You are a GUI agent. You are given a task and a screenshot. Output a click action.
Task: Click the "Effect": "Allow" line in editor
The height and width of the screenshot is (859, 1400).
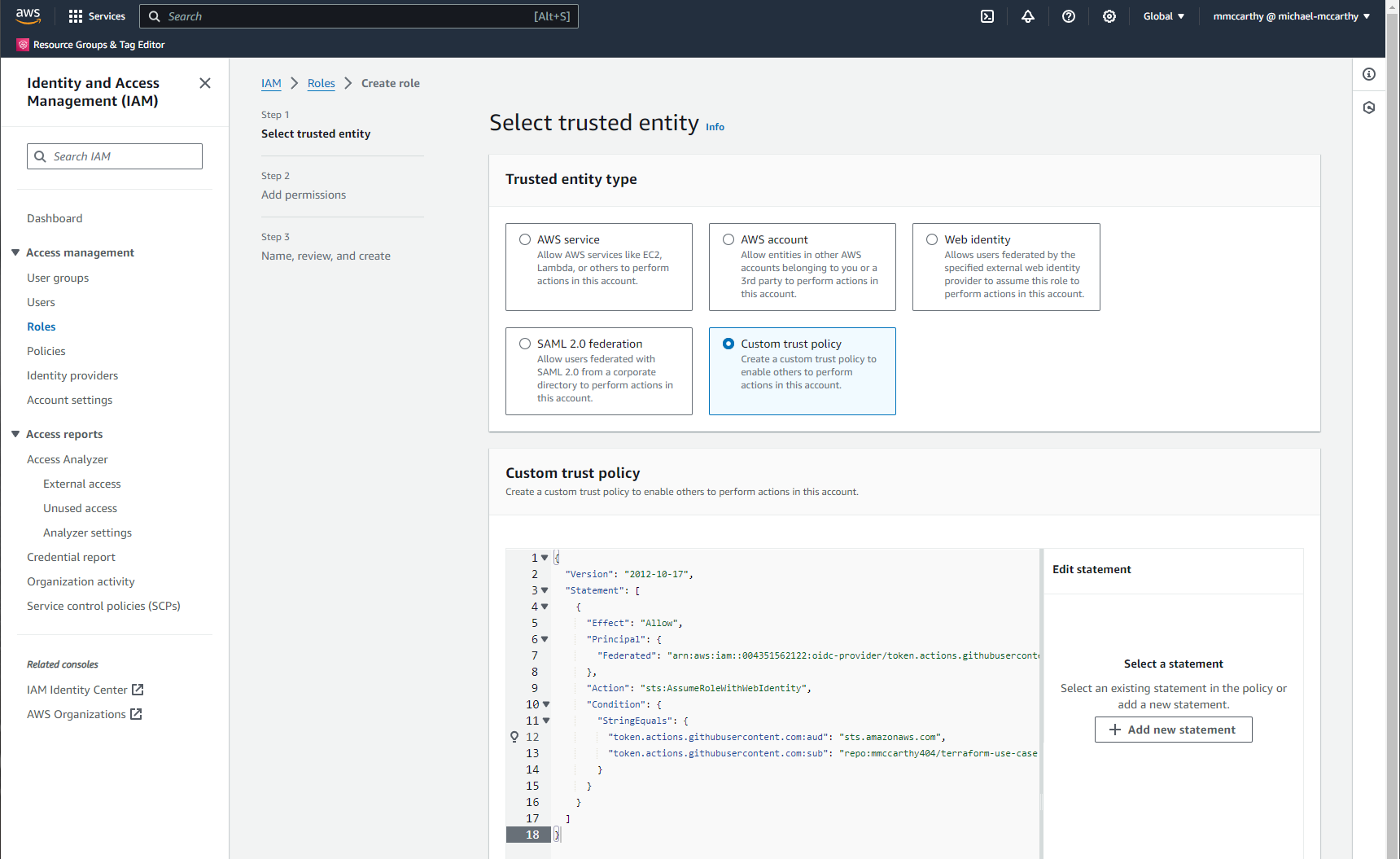pyautogui.click(x=635, y=623)
